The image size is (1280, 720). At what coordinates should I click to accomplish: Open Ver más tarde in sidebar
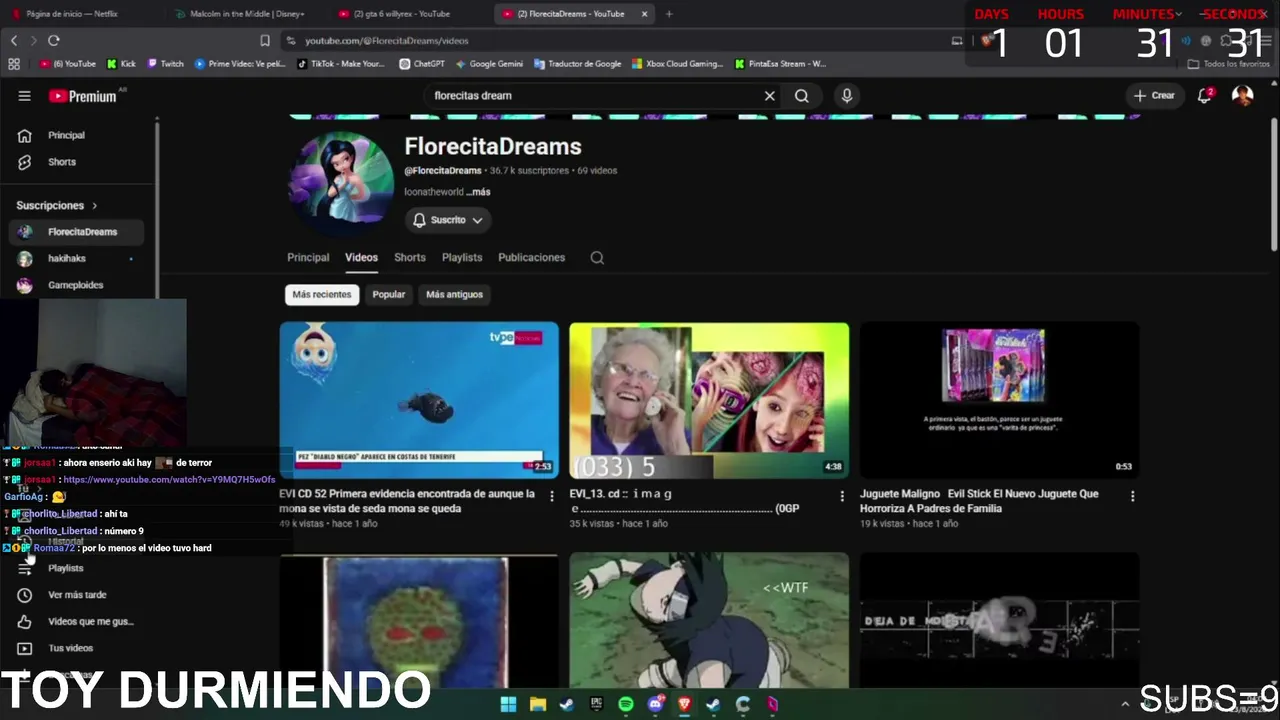(x=78, y=595)
